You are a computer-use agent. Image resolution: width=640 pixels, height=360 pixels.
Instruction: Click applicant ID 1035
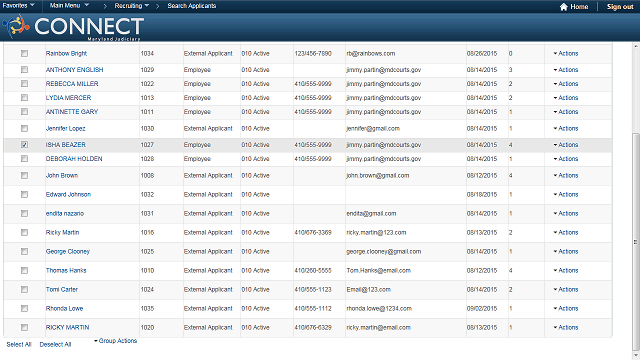coord(147,309)
